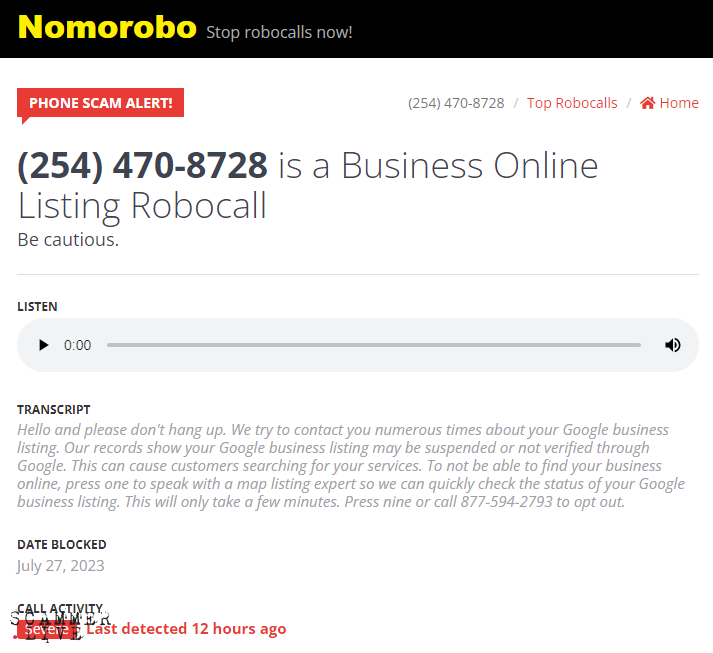Image resolution: width=713 pixels, height=653 pixels.
Task: Click the TRANSCRIPT section label
Action: coord(54,410)
